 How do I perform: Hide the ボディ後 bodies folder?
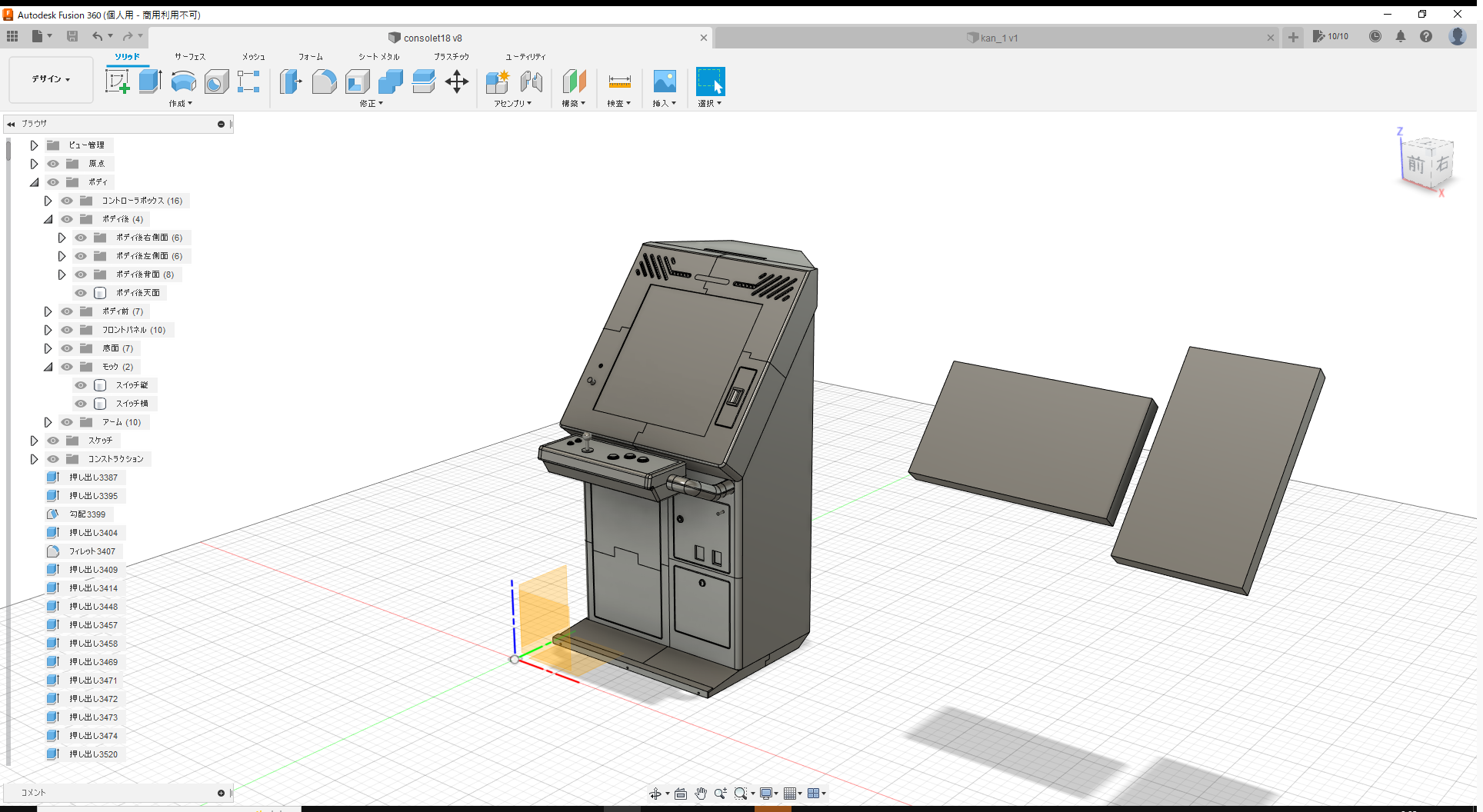click(x=67, y=219)
